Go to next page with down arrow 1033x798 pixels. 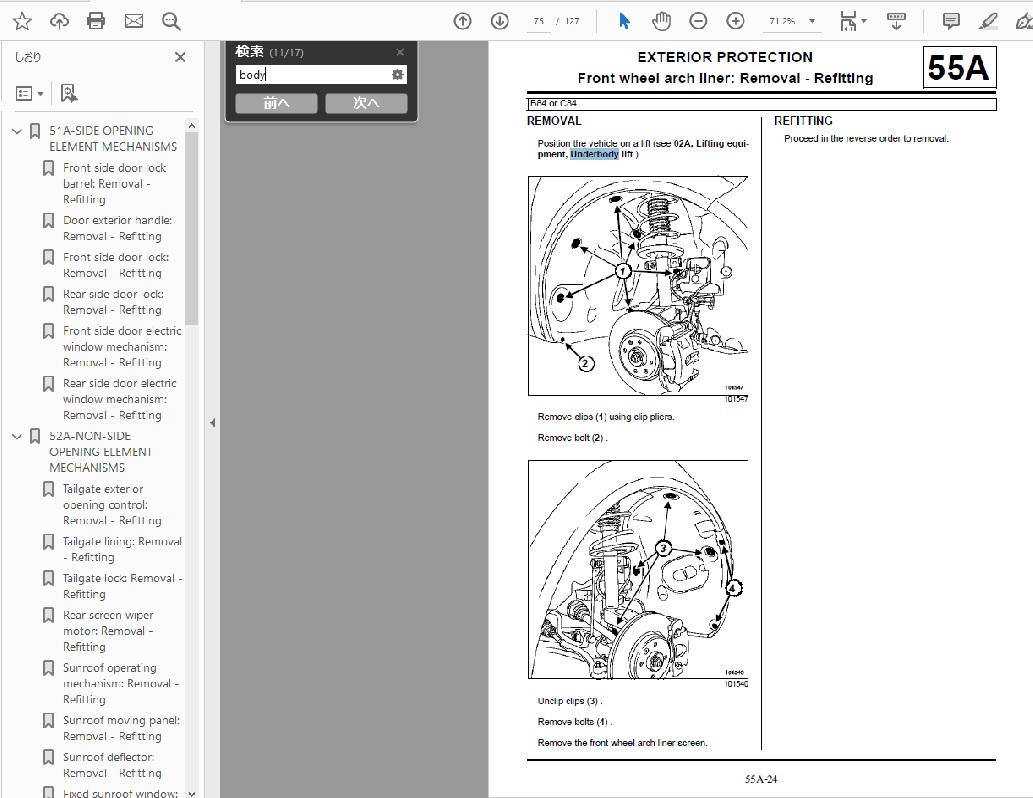pos(499,21)
